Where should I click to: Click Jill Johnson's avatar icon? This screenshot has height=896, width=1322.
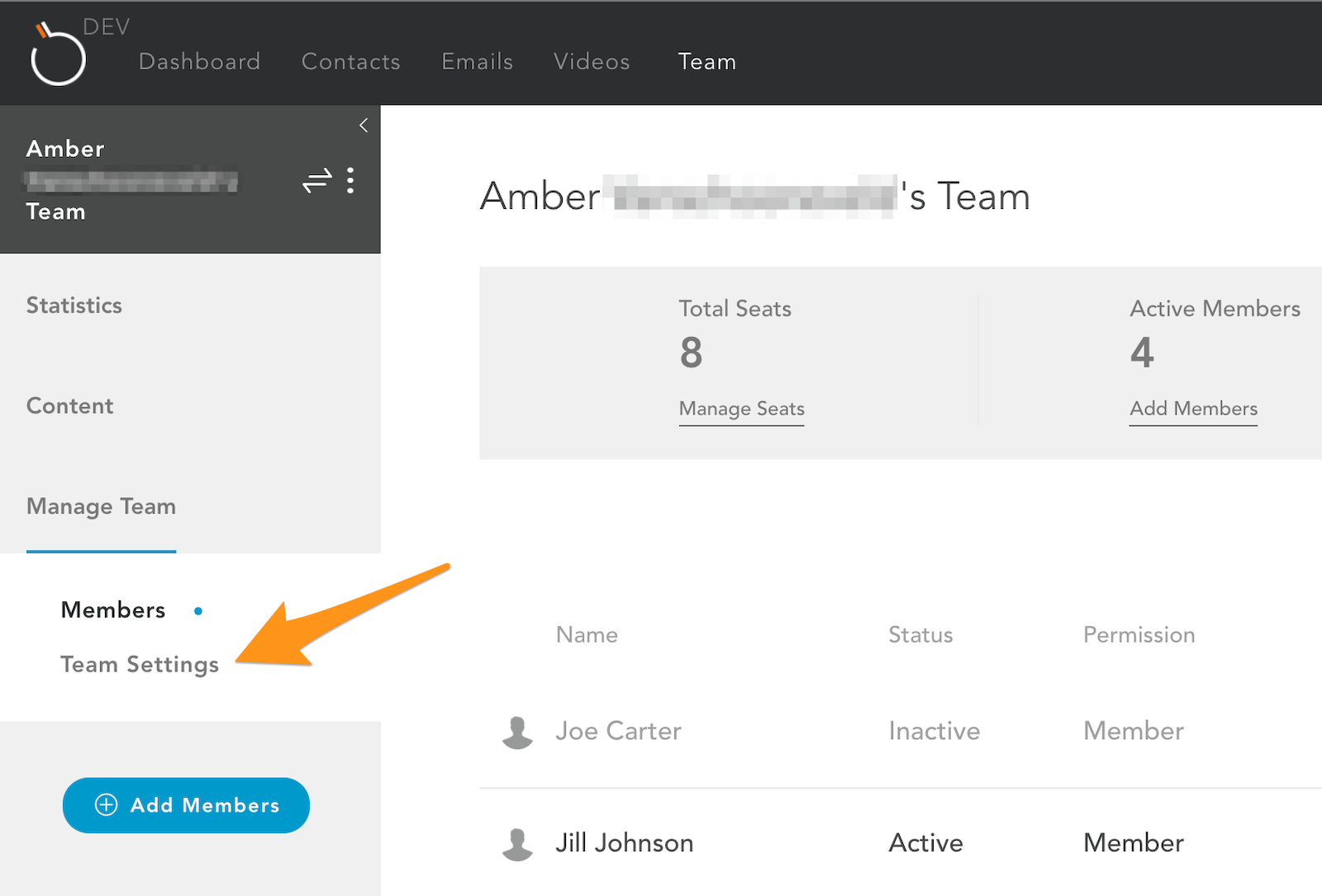pos(518,844)
